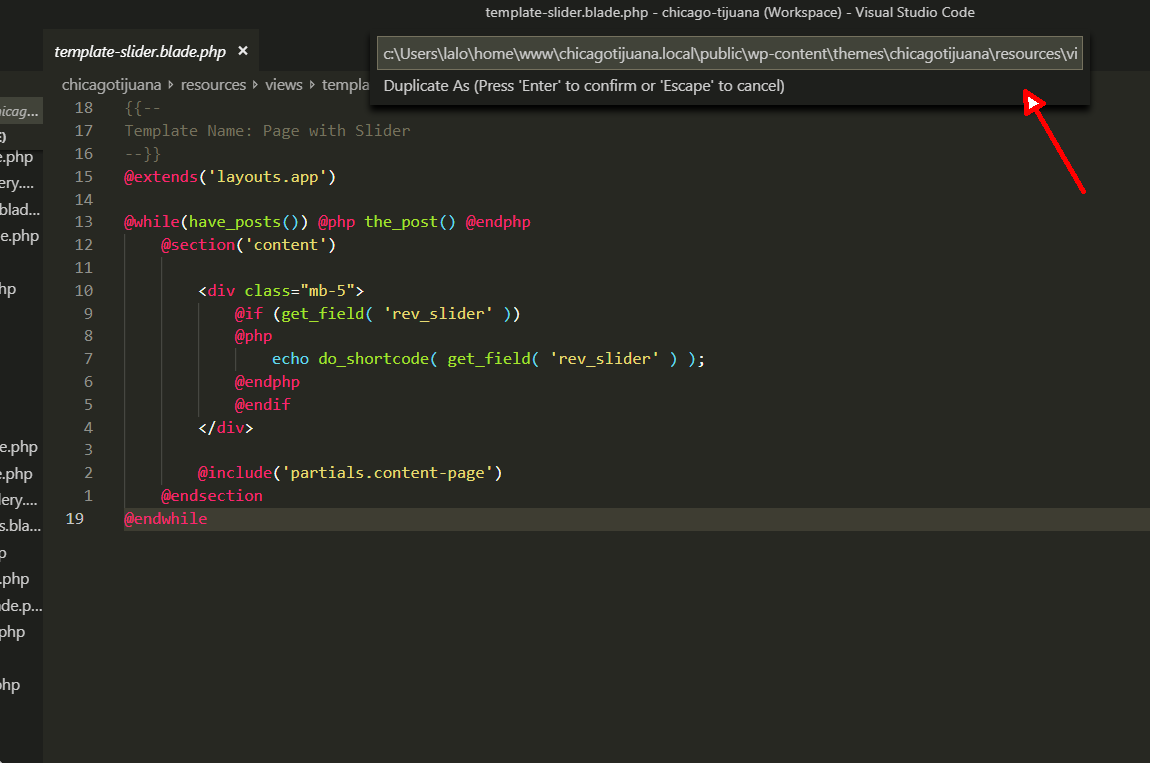The height and width of the screenshot is (763, 1150).
Task: Click the --}} comment closer
Action: tap(142, 154)
